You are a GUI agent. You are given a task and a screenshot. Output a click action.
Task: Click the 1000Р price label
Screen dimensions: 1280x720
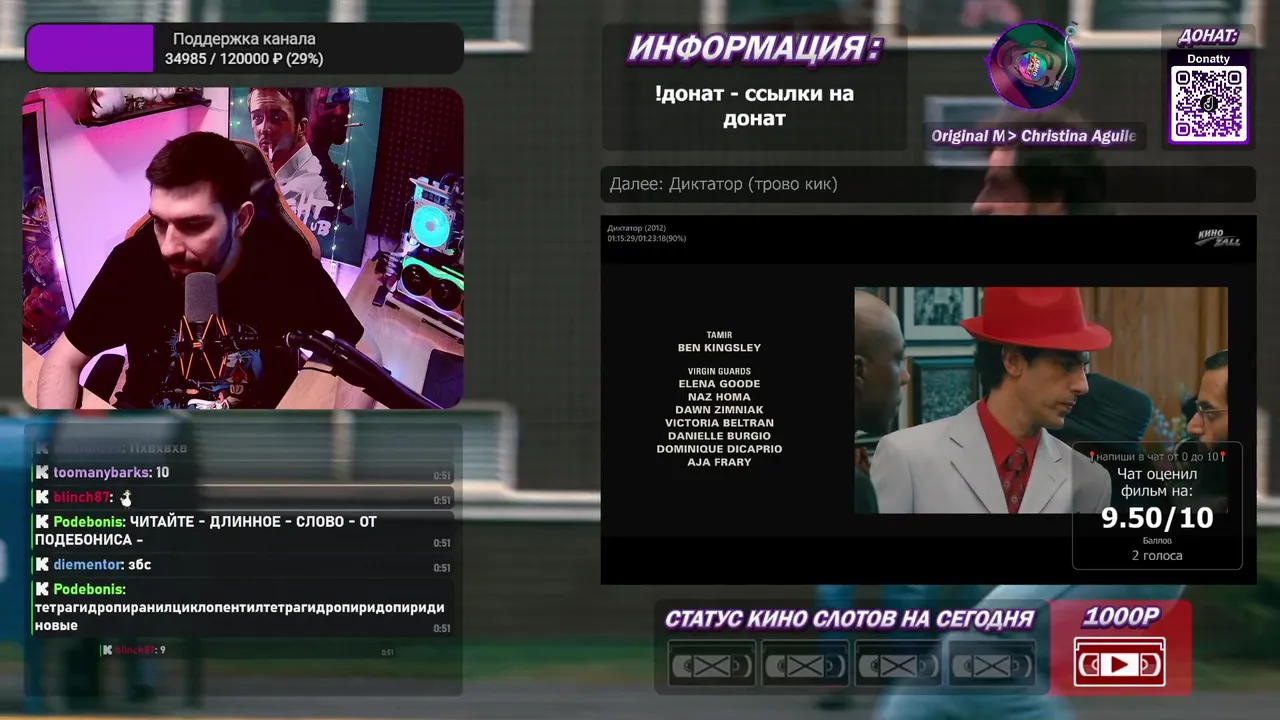point(1121,616)
